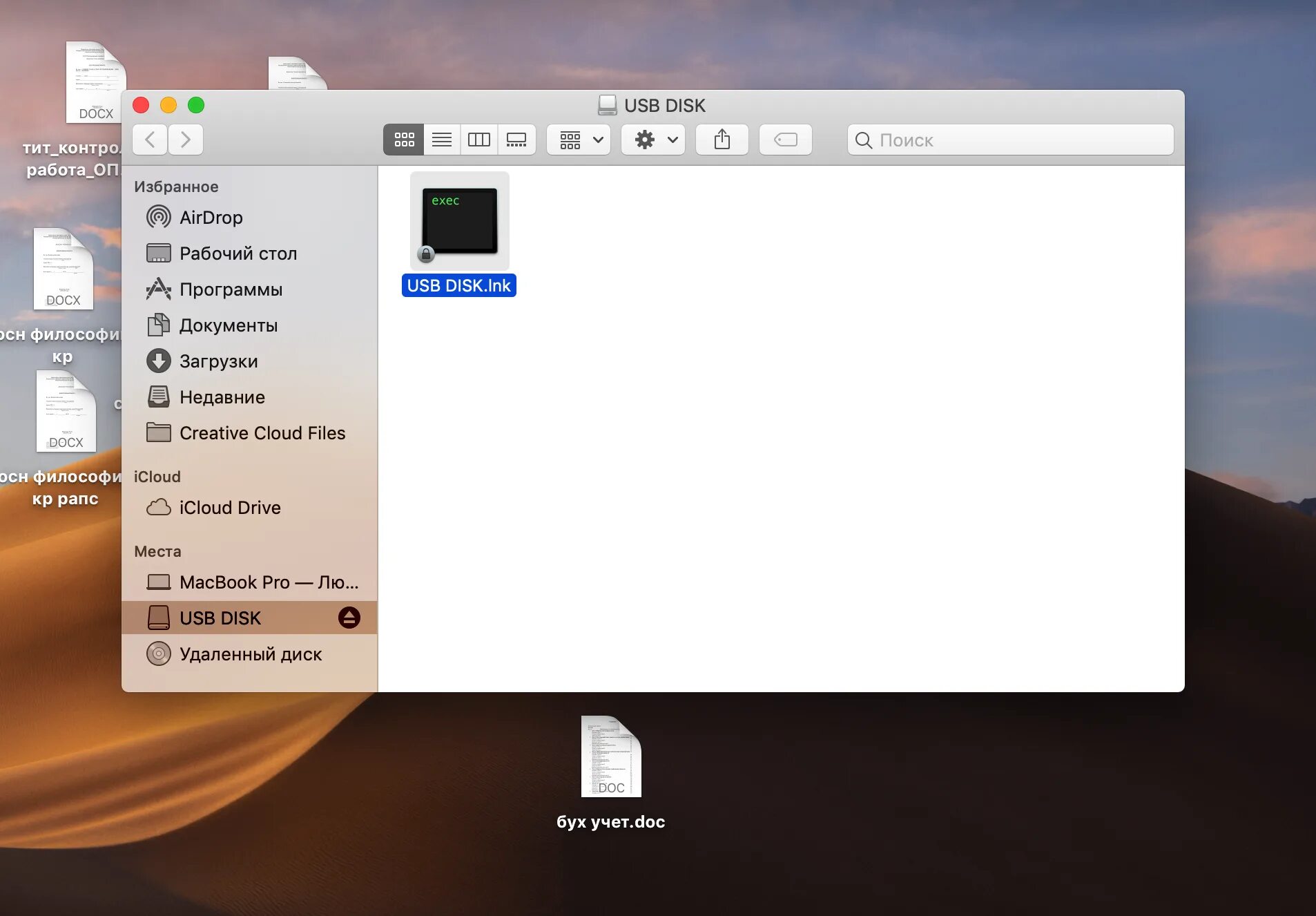1316x916 pixels.
Task: Switch to icon view
Action: [x=404, y=140]
